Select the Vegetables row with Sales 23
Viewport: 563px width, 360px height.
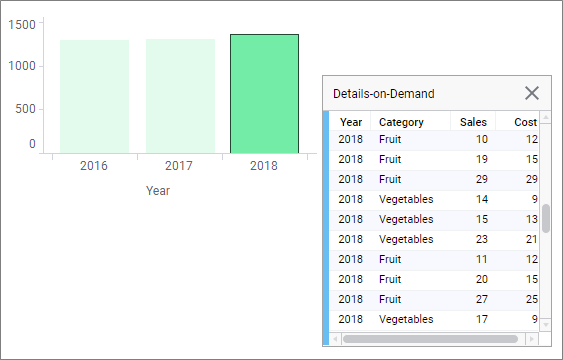click(x=434, y=239)
